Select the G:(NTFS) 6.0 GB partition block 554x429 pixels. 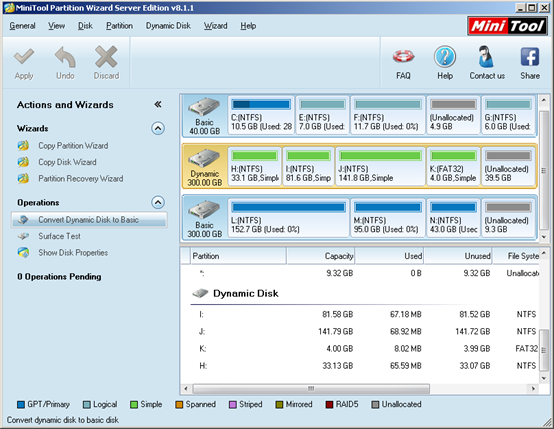coord(508,115)
